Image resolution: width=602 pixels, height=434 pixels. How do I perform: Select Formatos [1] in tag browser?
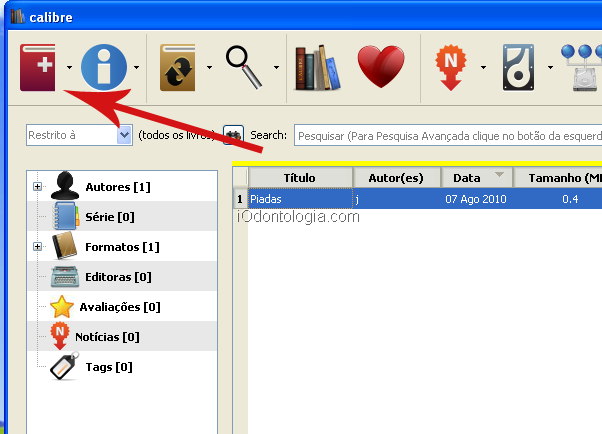click(122, 247)
